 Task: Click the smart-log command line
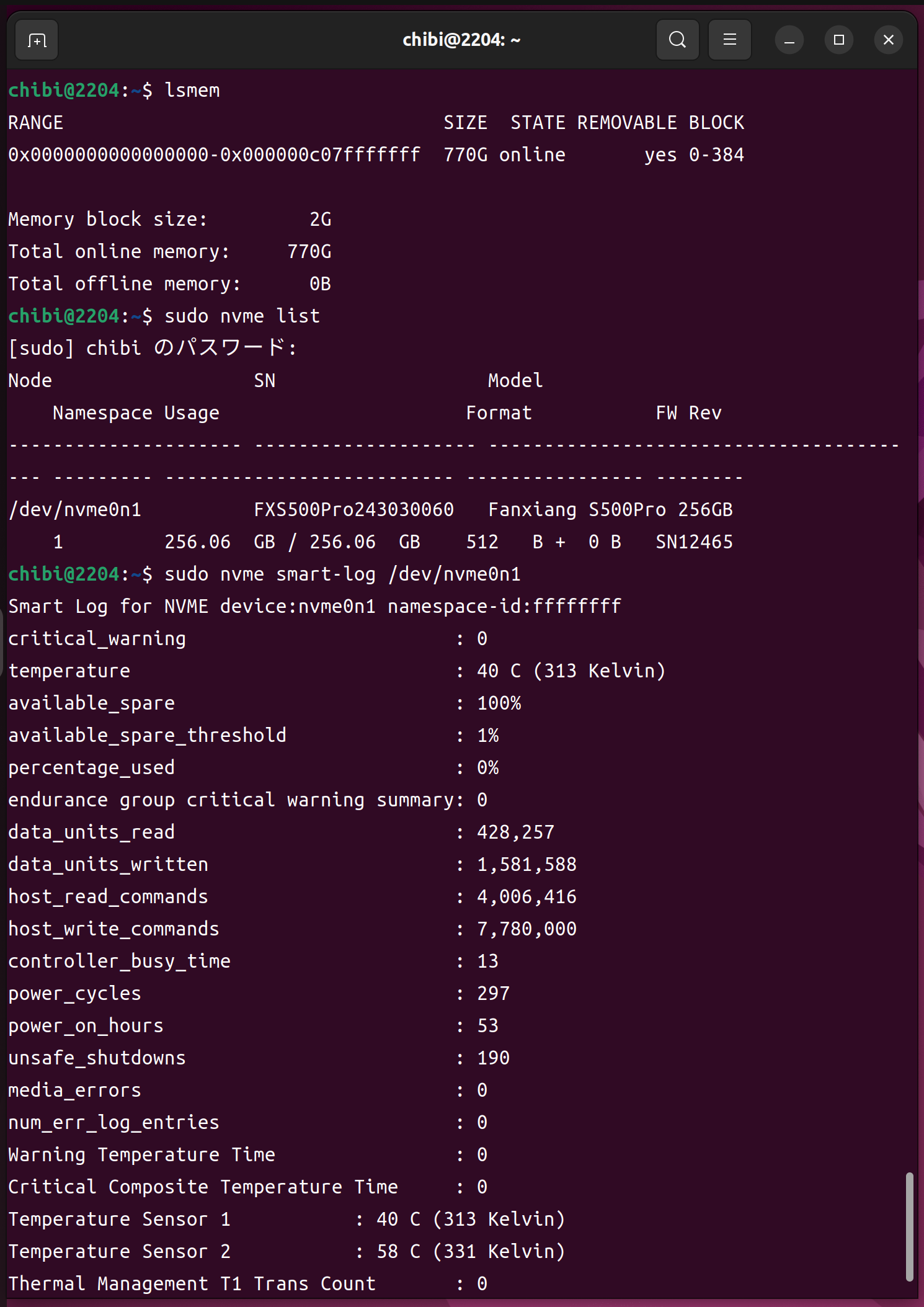pyautogui.click(x=342, y=574)
